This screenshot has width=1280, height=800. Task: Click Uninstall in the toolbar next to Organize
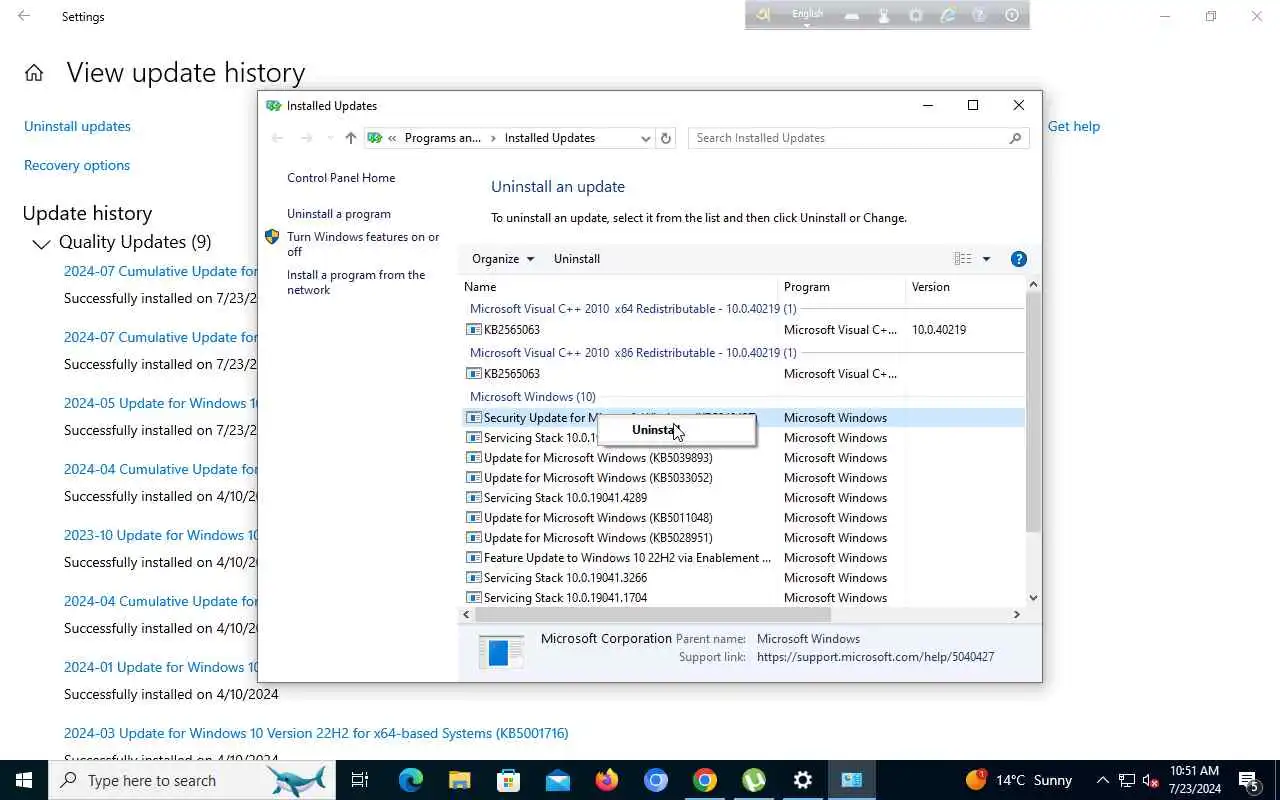click(577, 259)
